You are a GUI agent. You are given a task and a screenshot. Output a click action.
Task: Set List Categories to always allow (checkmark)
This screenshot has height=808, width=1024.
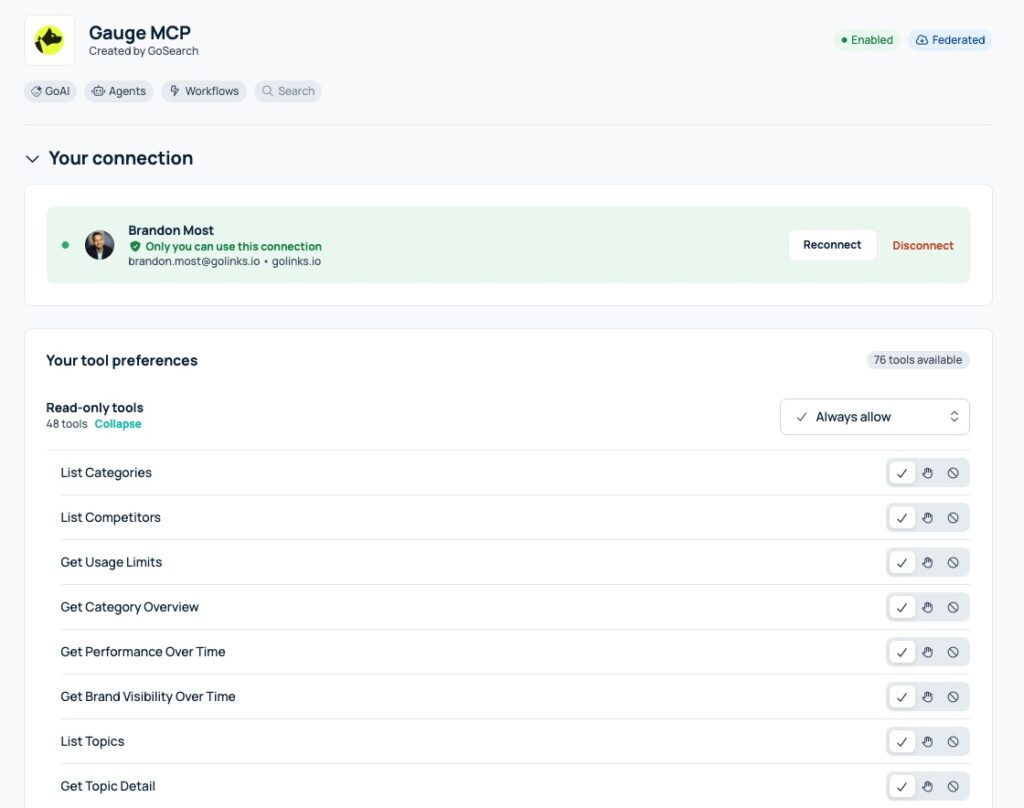pyautogui.click(x=902, y=473)
